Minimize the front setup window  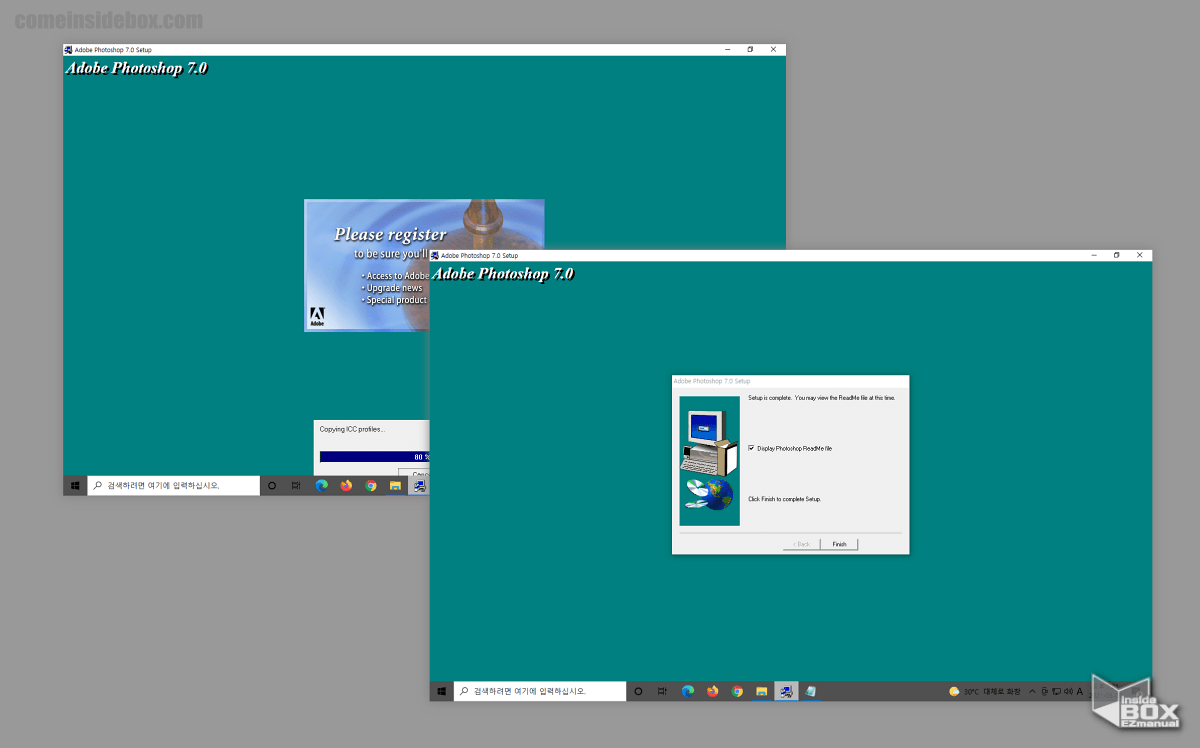pos(1094,255)
